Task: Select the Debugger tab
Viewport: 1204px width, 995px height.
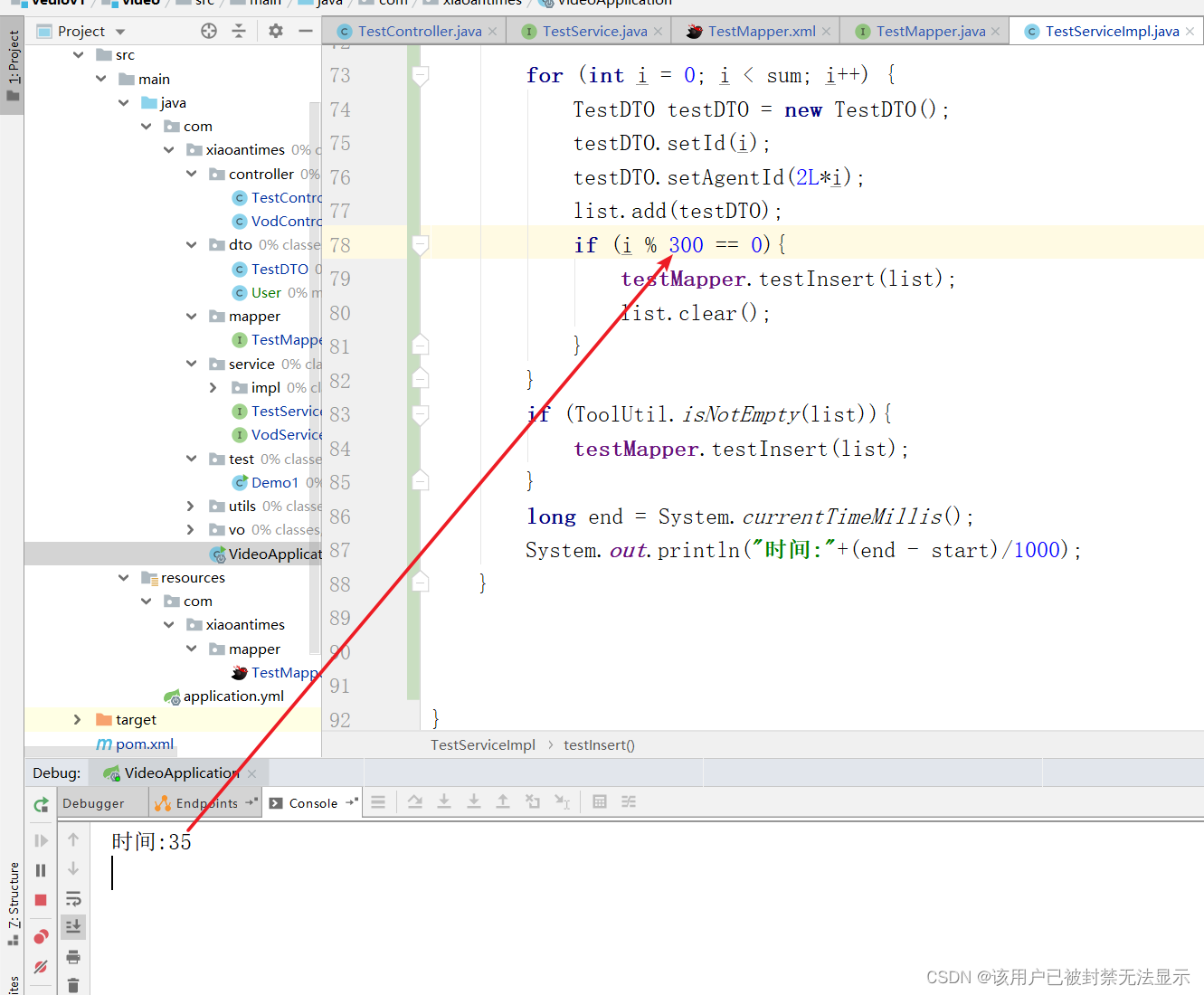Action: coord(93,803)
